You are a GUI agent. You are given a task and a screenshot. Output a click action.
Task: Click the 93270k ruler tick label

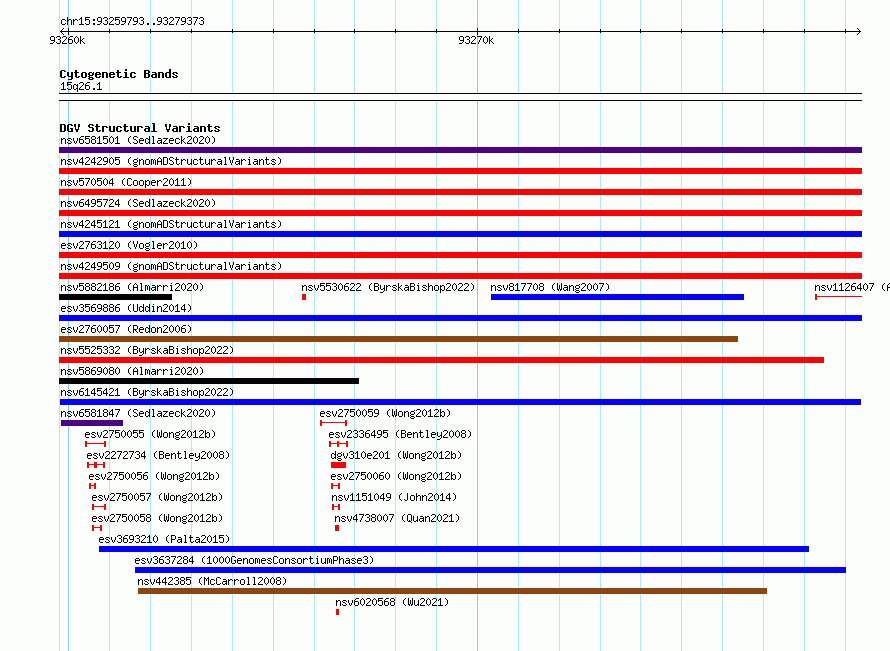point(476,40)
